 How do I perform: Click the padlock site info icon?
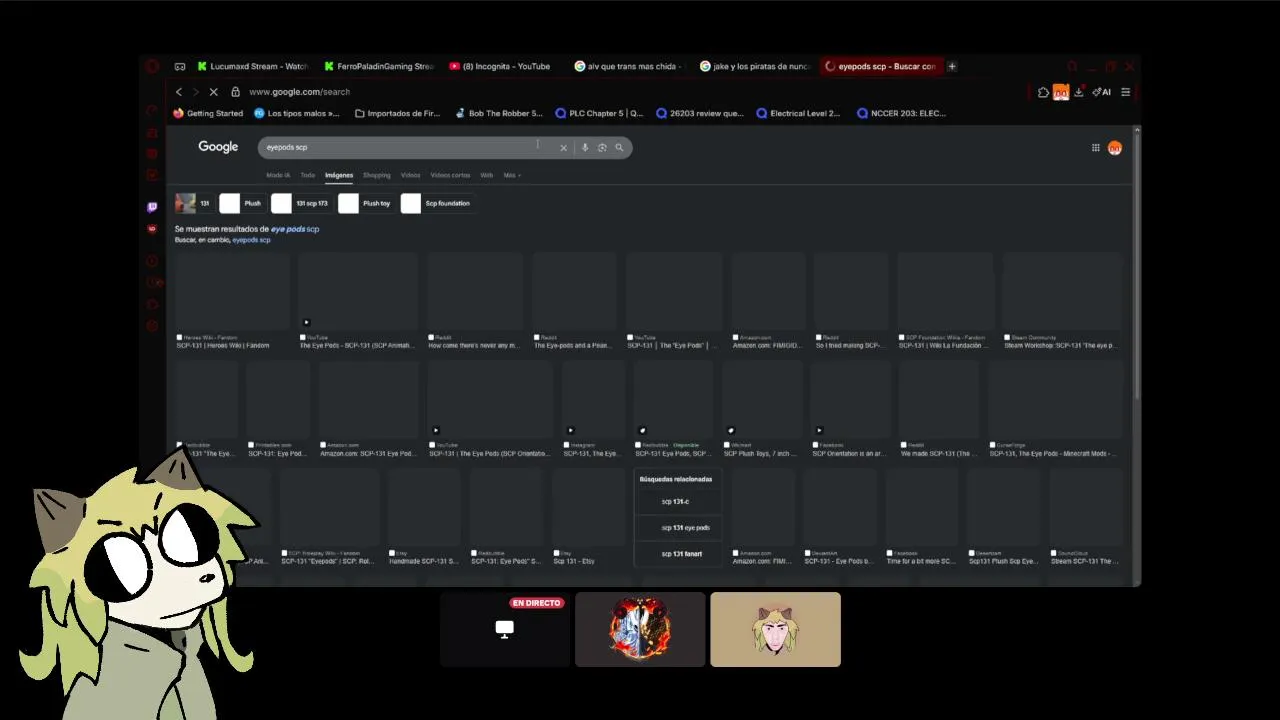(x=235, y=92)
